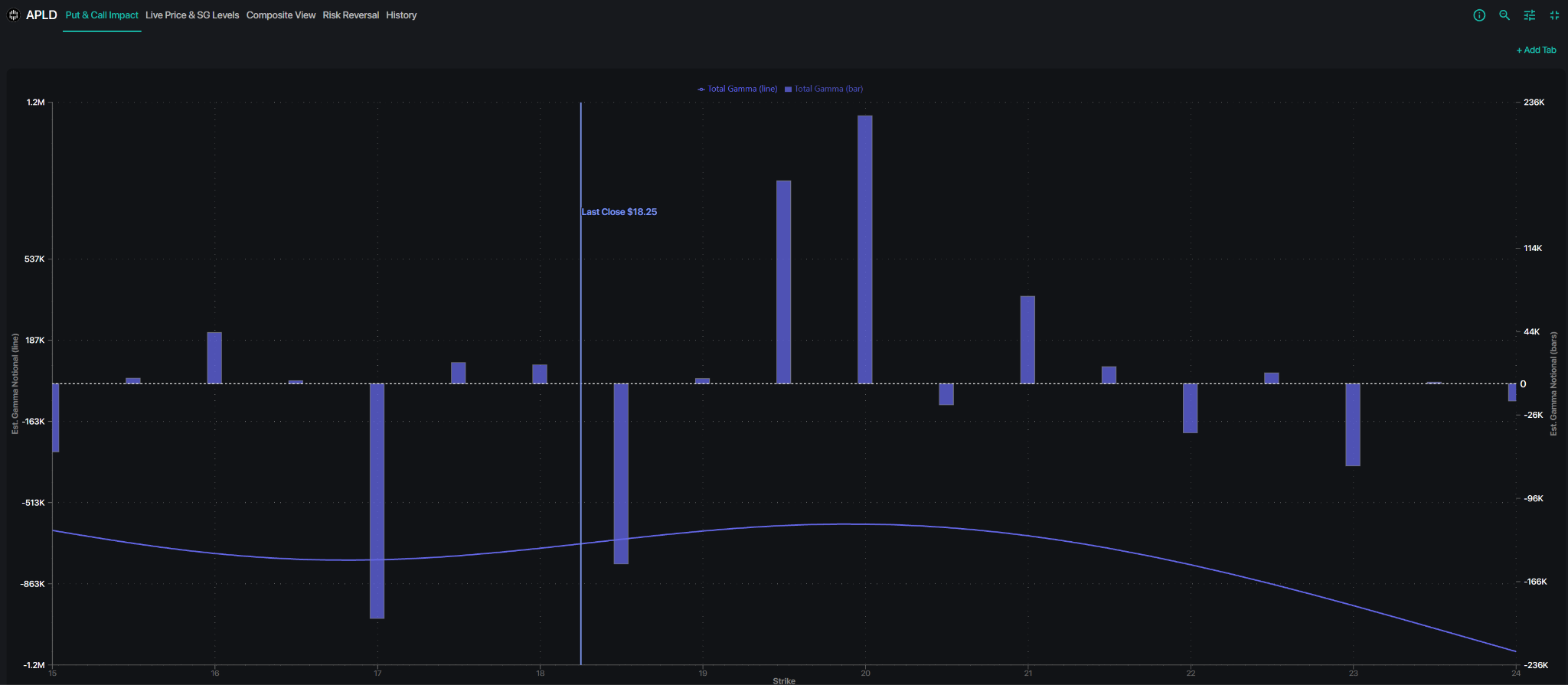The width and height of the screenshot is (1568, 685).
Task: Select the tallest gamma bar at strike 20
Action: pyautogui.click(x=865, y=250)
